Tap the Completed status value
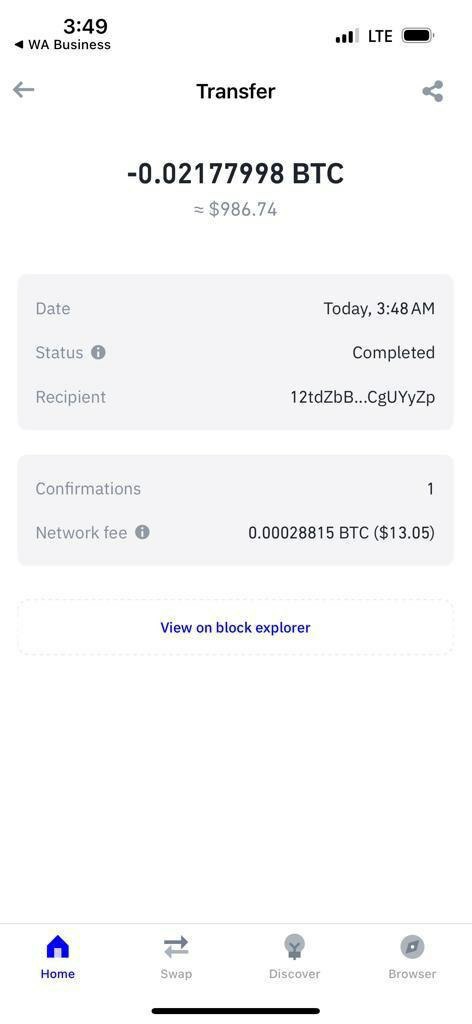 tap(394, 353)
